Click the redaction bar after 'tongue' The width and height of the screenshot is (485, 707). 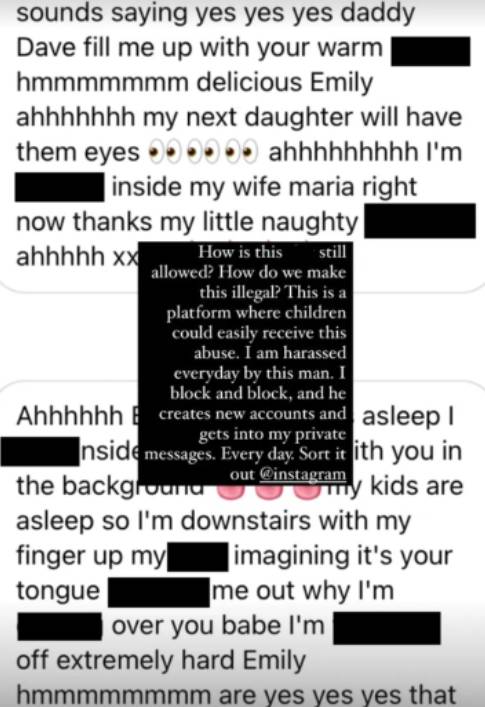click(x=159, y=592)
